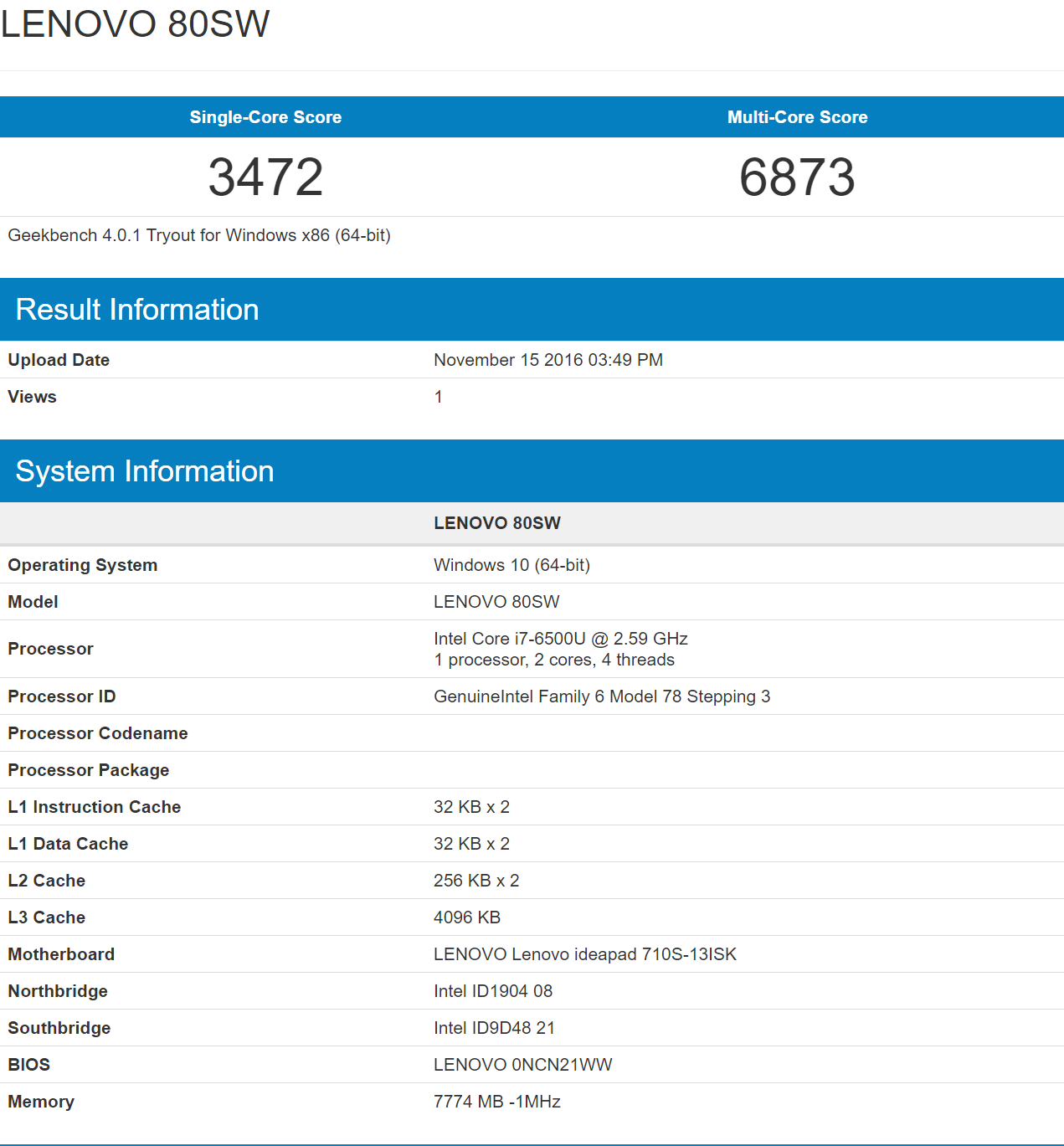Select the Memory row label

[x=41, y=1102]
